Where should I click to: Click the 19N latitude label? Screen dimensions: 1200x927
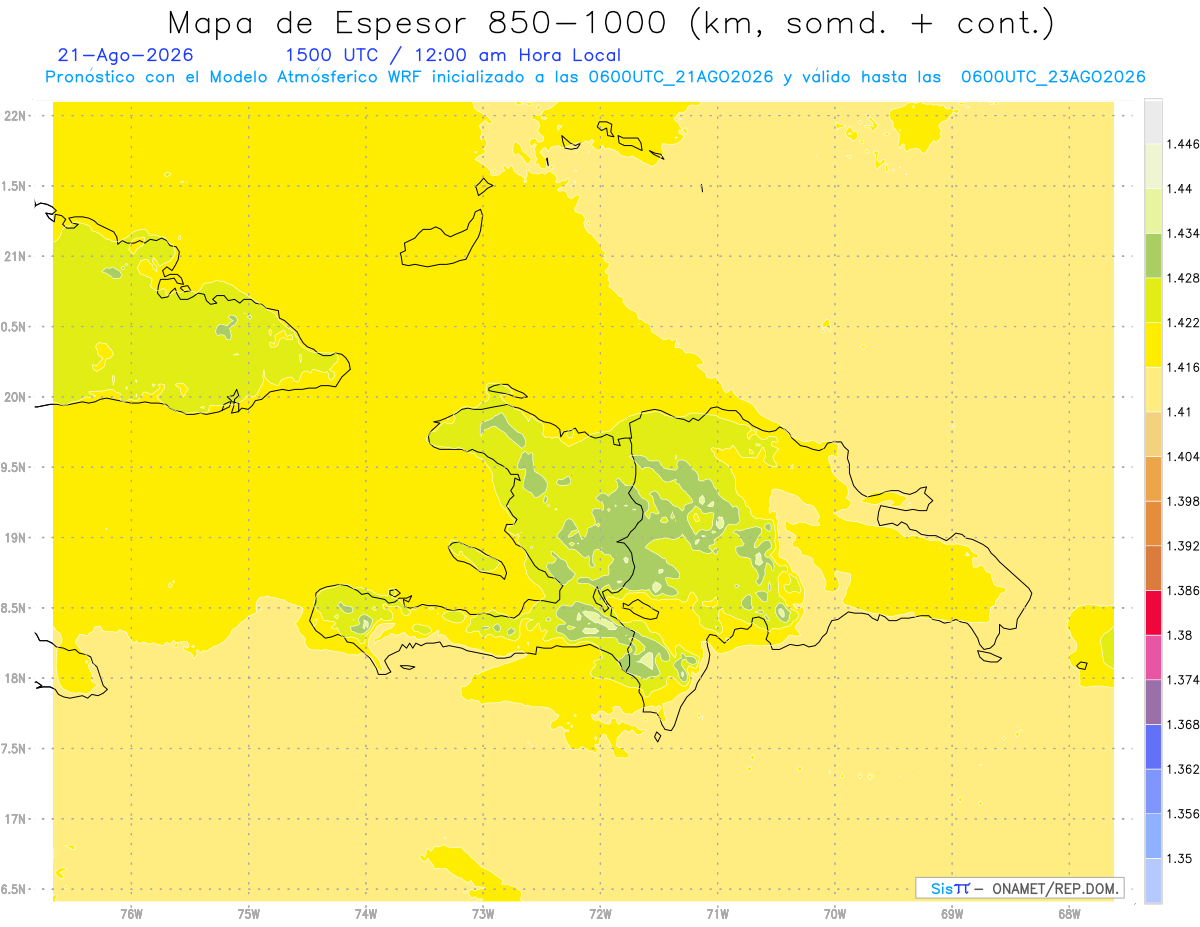click(15, 538)
